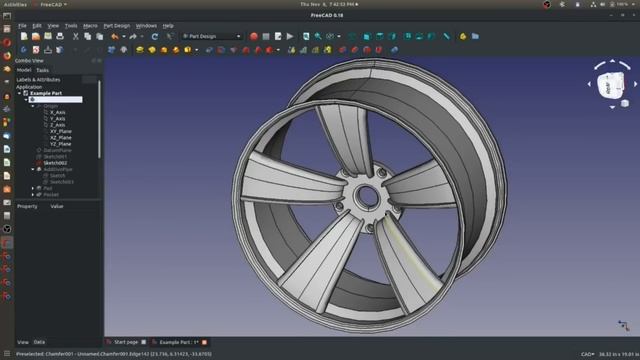Click the yellow Part icon in top toolbar
Image resolution: width=640 pixels, height=360 pixels.
463,36
